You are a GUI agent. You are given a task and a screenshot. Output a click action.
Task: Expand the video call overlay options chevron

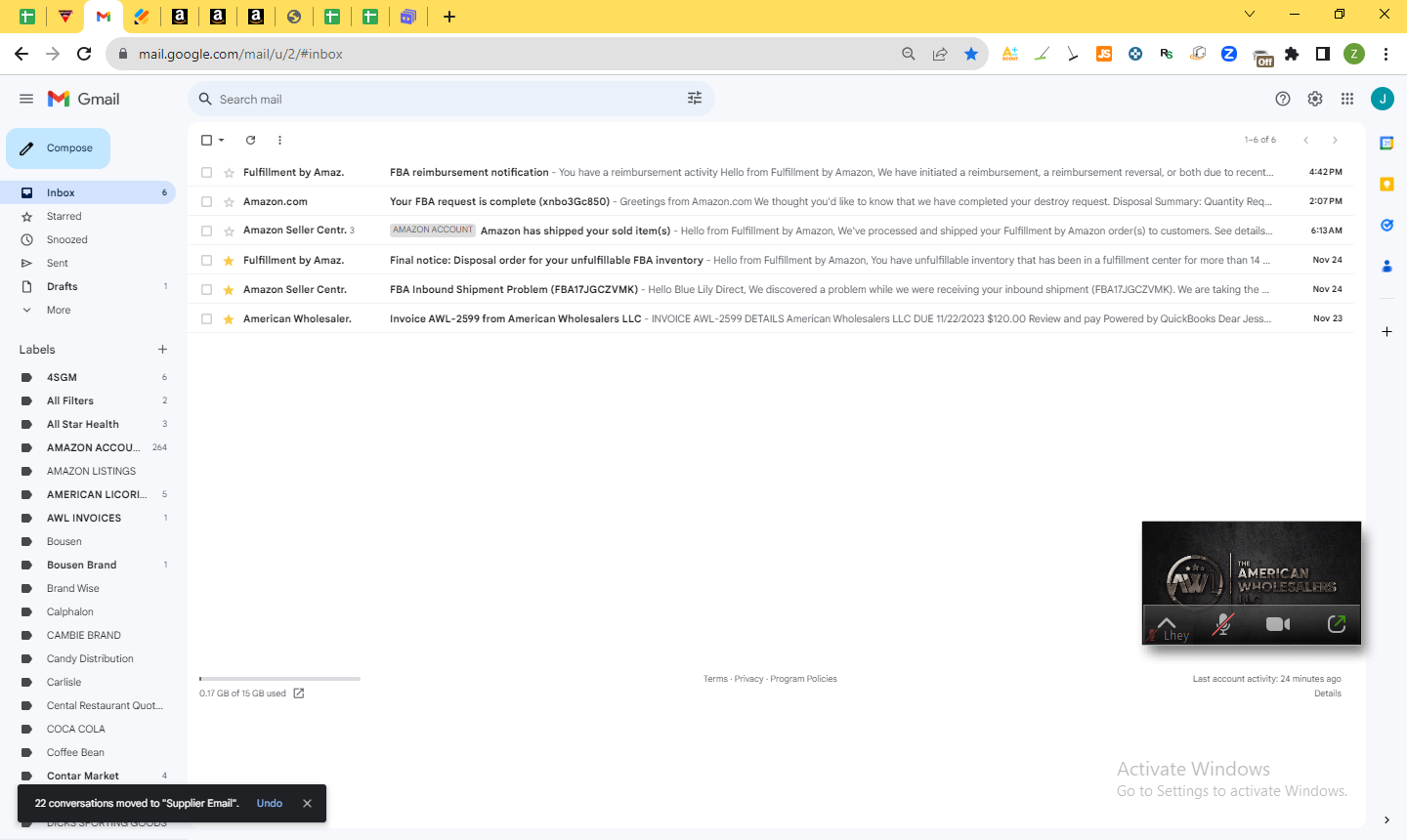click(x=1167, y=622)
